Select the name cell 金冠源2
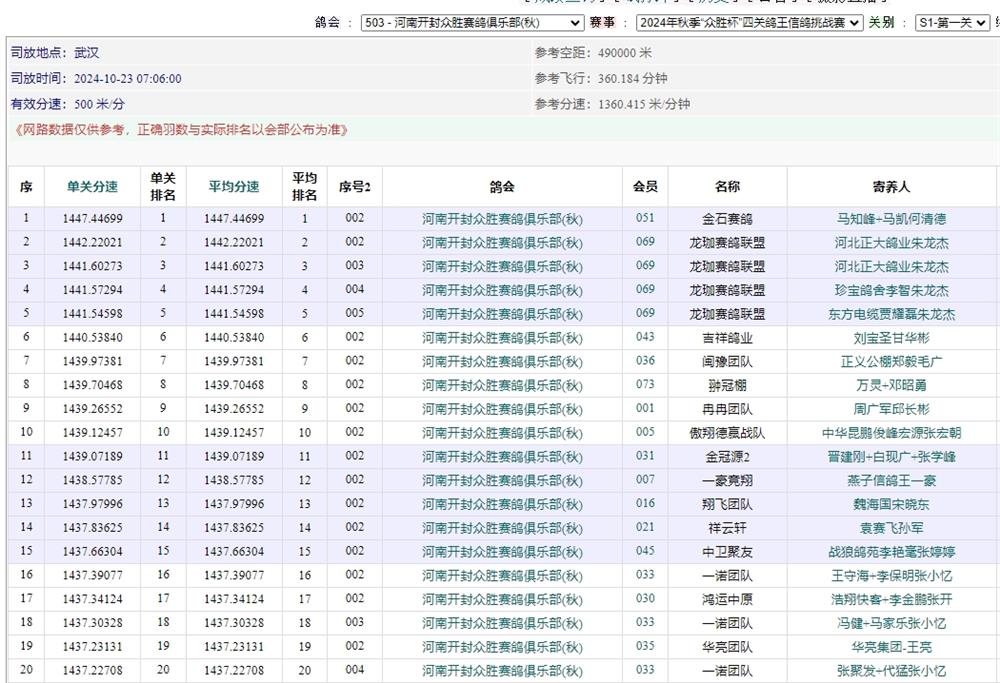Viewport: 1000px width, 683px height. pos(727,457)
